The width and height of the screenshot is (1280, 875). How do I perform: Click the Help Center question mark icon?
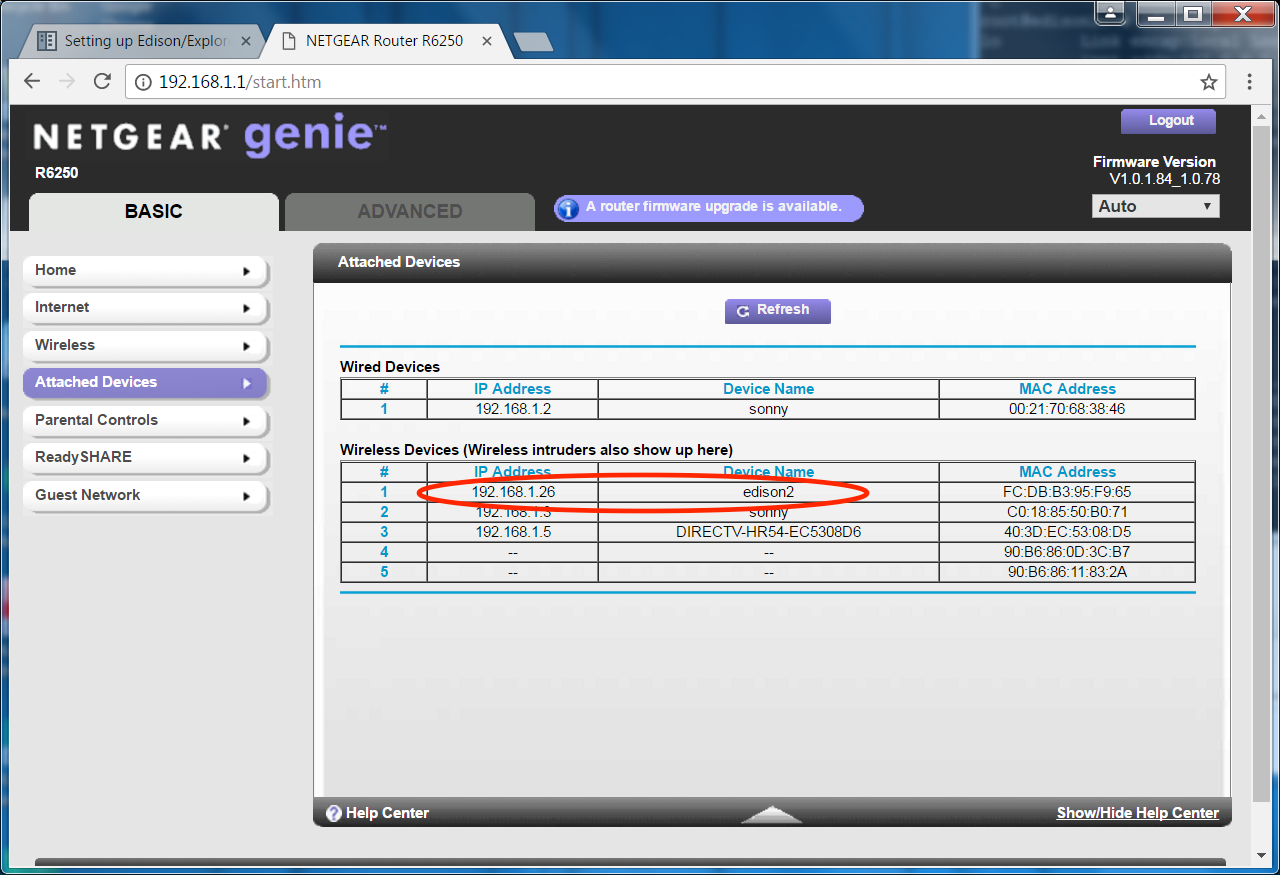334,813
